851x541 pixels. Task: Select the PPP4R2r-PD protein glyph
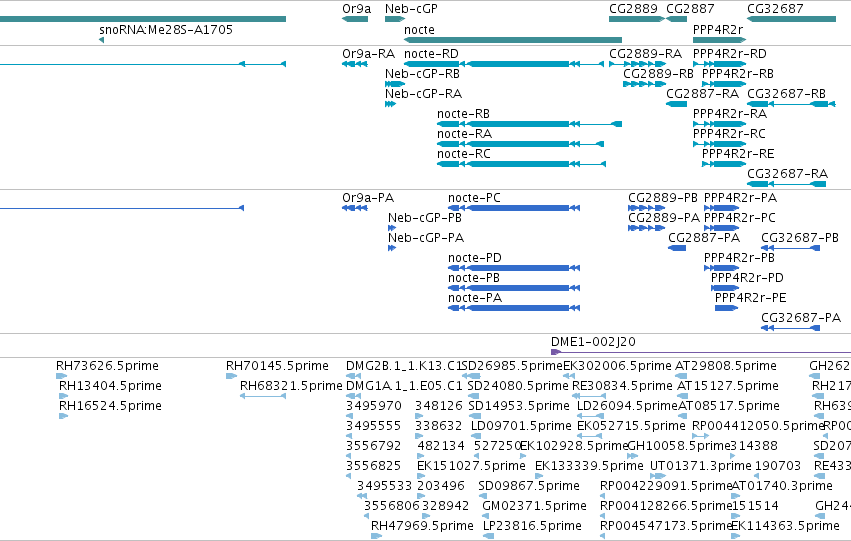click(x=725, y=288)
